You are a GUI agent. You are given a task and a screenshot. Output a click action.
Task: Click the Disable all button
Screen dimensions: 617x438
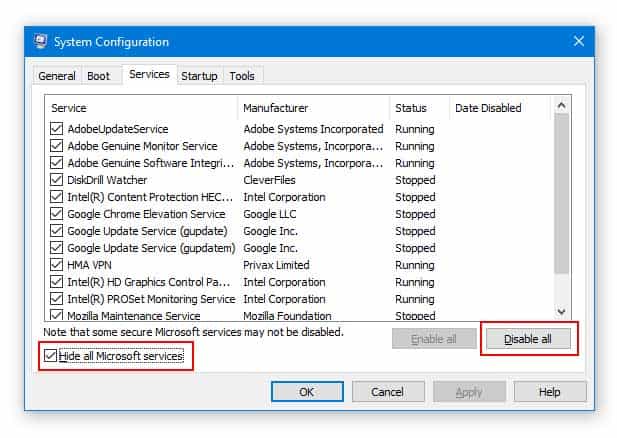(528, 339)
